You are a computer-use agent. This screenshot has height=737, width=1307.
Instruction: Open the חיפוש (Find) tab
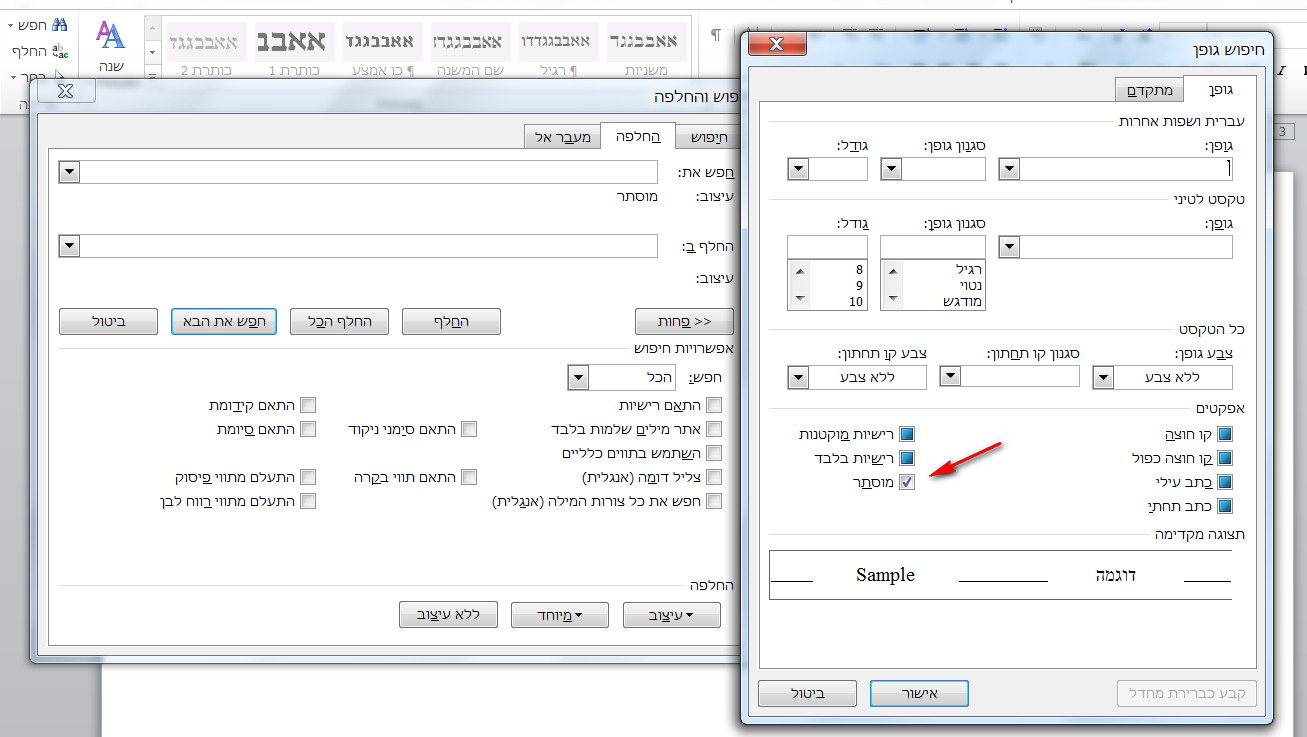click(709, 137)
